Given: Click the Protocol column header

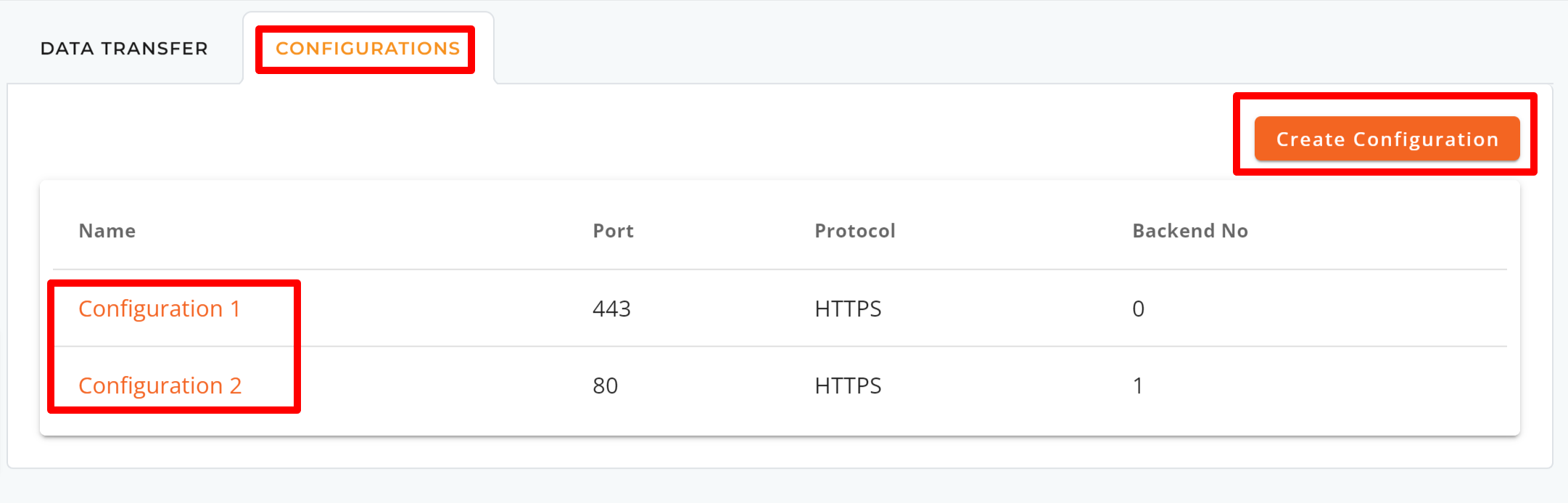Looking at the screenshot, I should [x=855, y=231].
